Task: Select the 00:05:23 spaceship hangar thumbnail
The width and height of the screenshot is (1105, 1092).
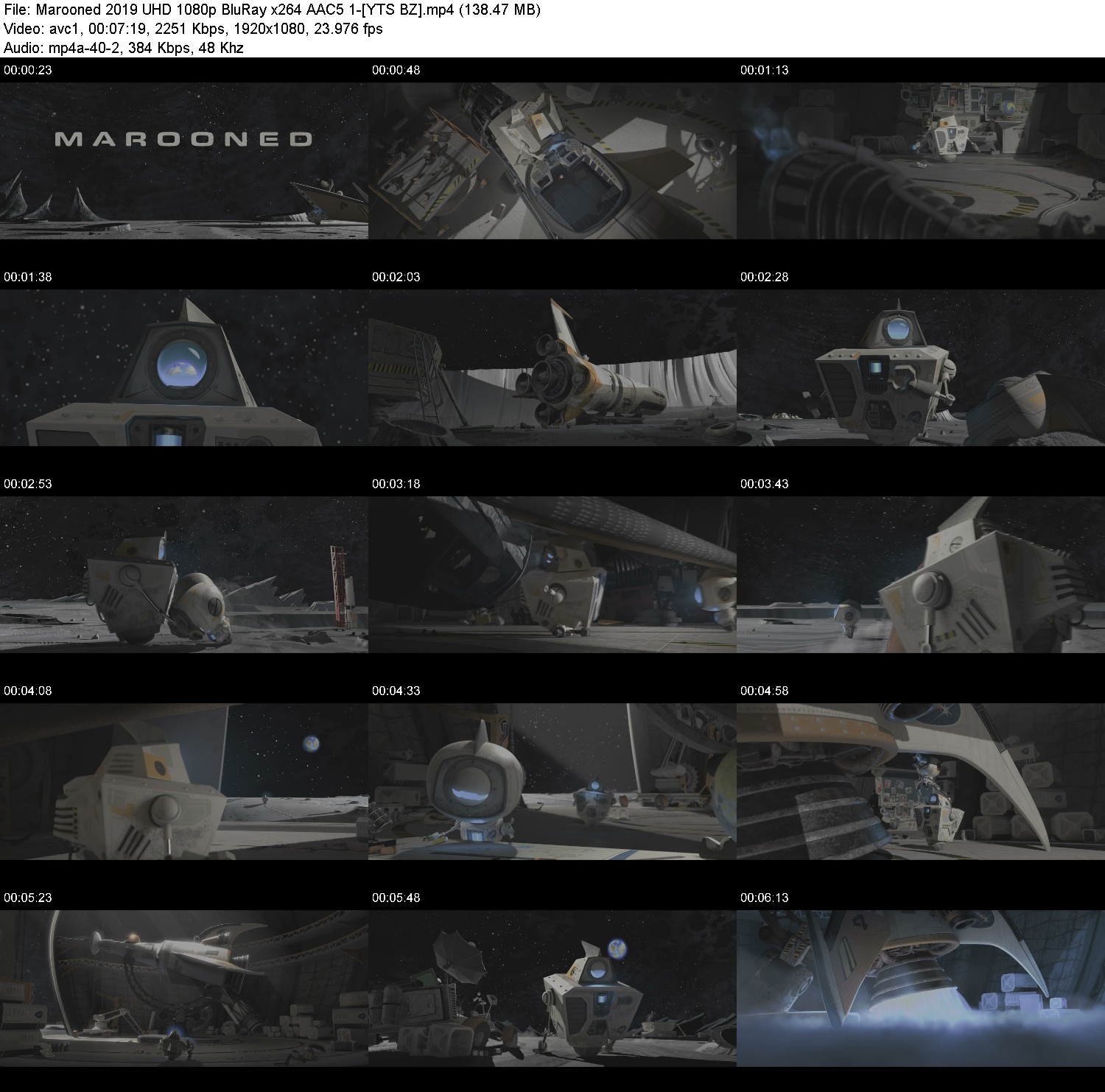Action: coord(184,988)
